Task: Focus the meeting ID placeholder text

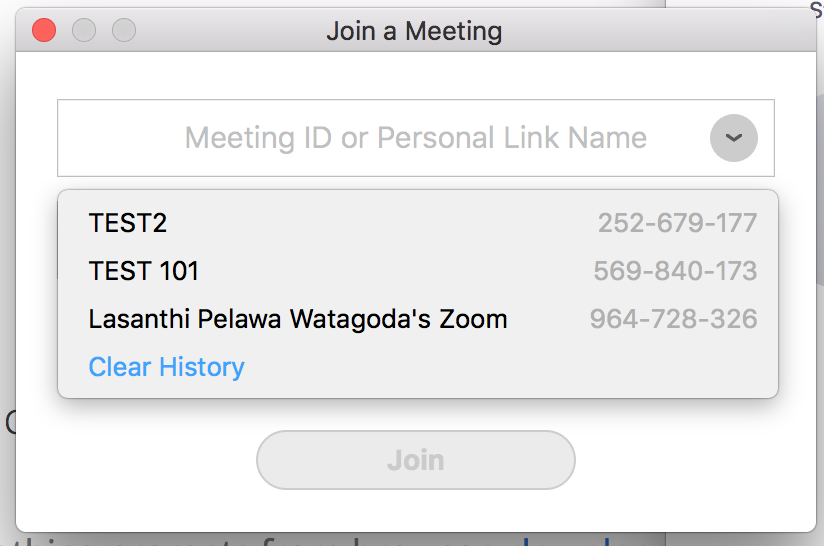Action: point(416,138)
